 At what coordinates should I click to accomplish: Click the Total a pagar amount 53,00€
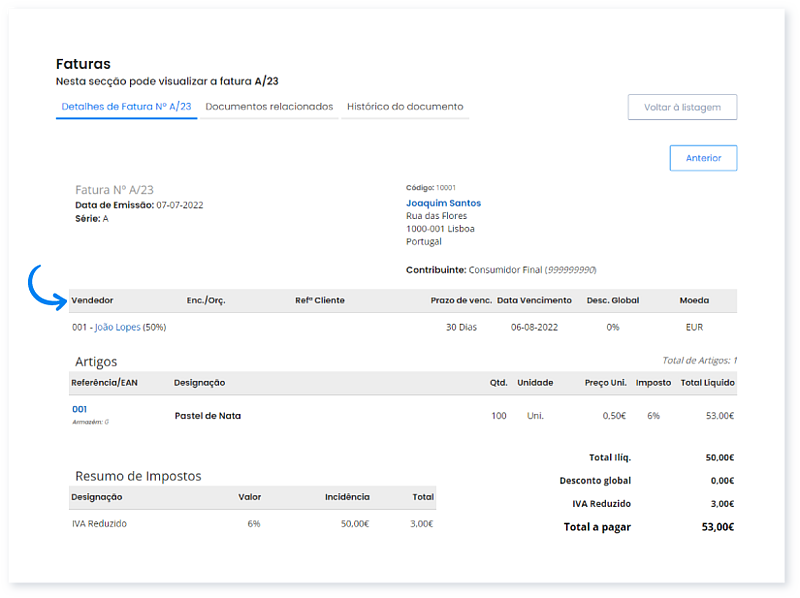click(x=717, y=527)
